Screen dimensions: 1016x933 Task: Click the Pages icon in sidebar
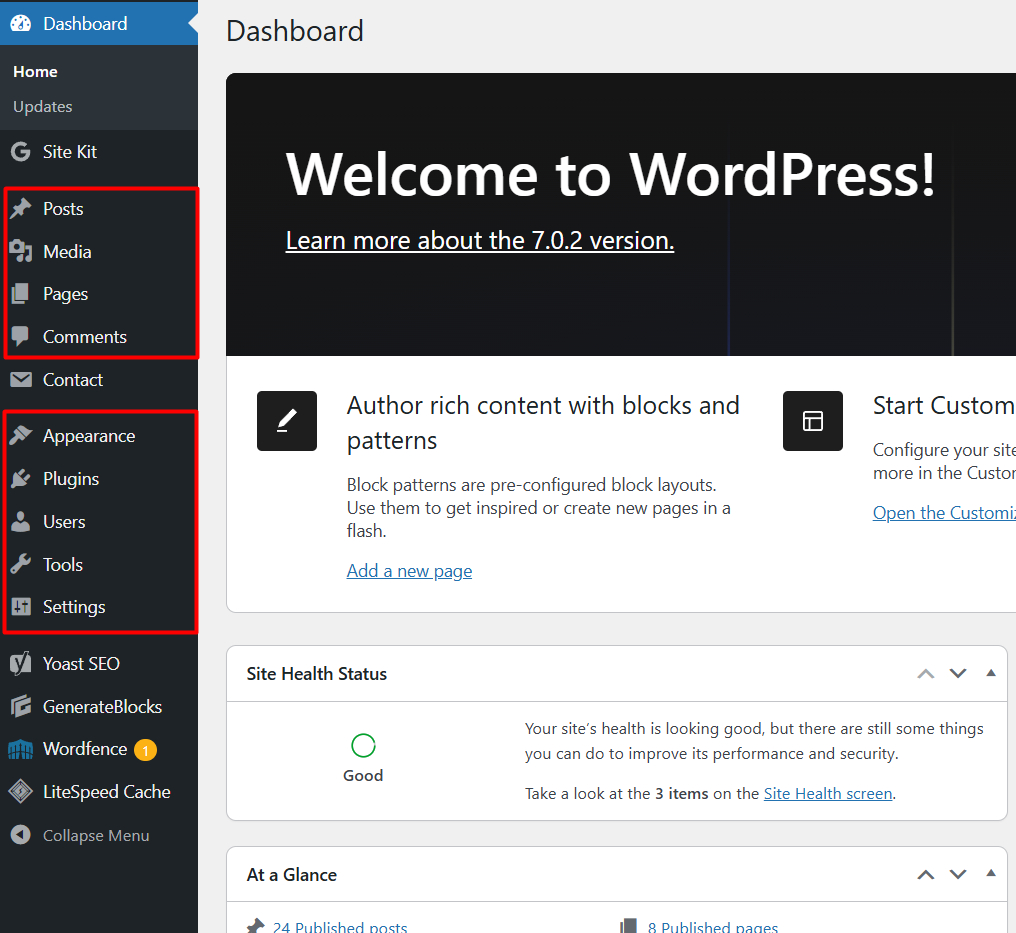tap(21, 294)
